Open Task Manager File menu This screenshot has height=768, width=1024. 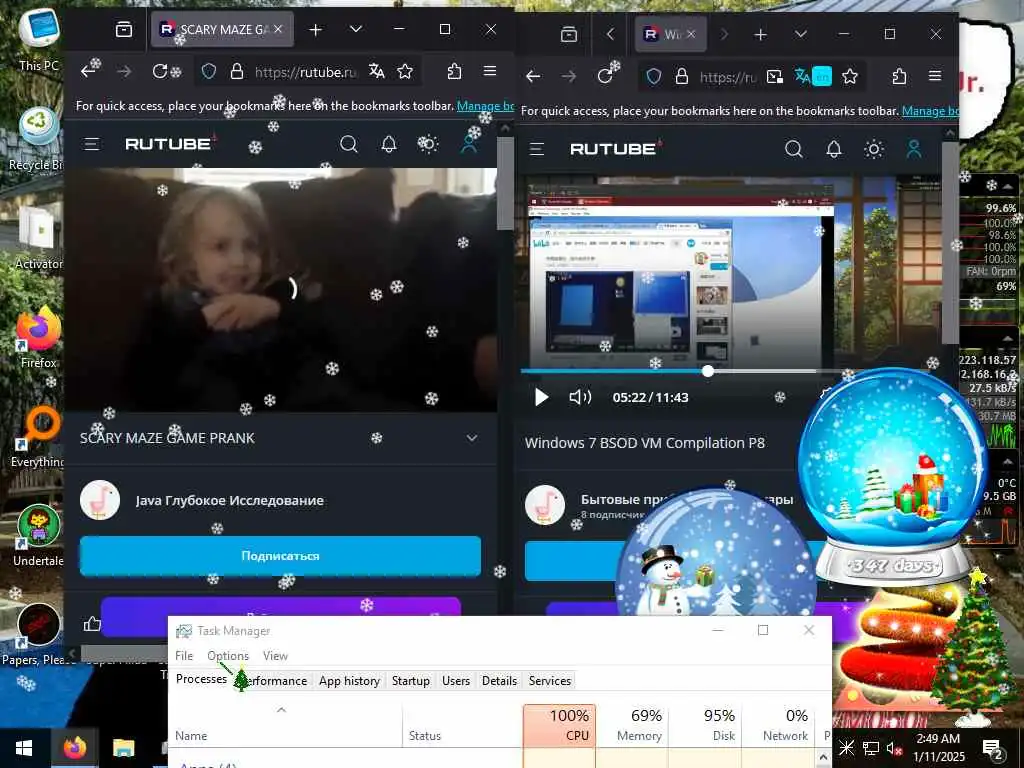[x=184, y=656]
